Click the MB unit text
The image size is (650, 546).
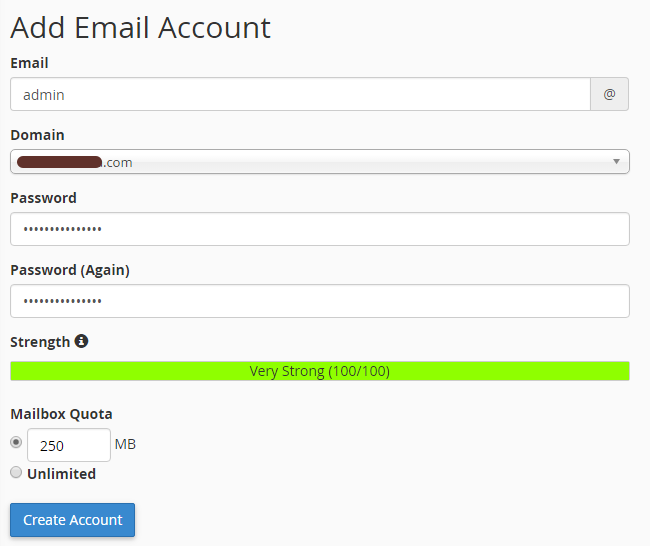click(125, 444)
